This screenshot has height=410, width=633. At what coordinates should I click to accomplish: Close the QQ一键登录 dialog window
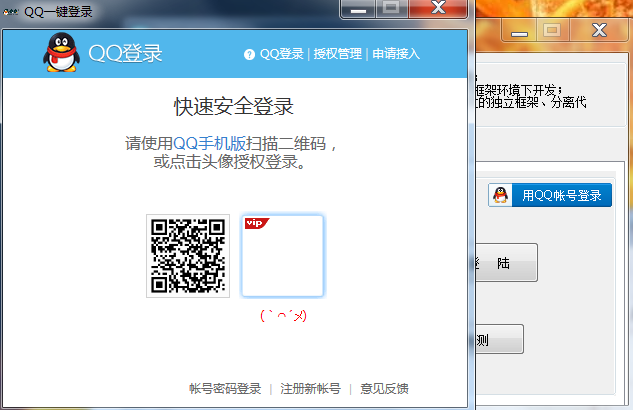point(438,9)
